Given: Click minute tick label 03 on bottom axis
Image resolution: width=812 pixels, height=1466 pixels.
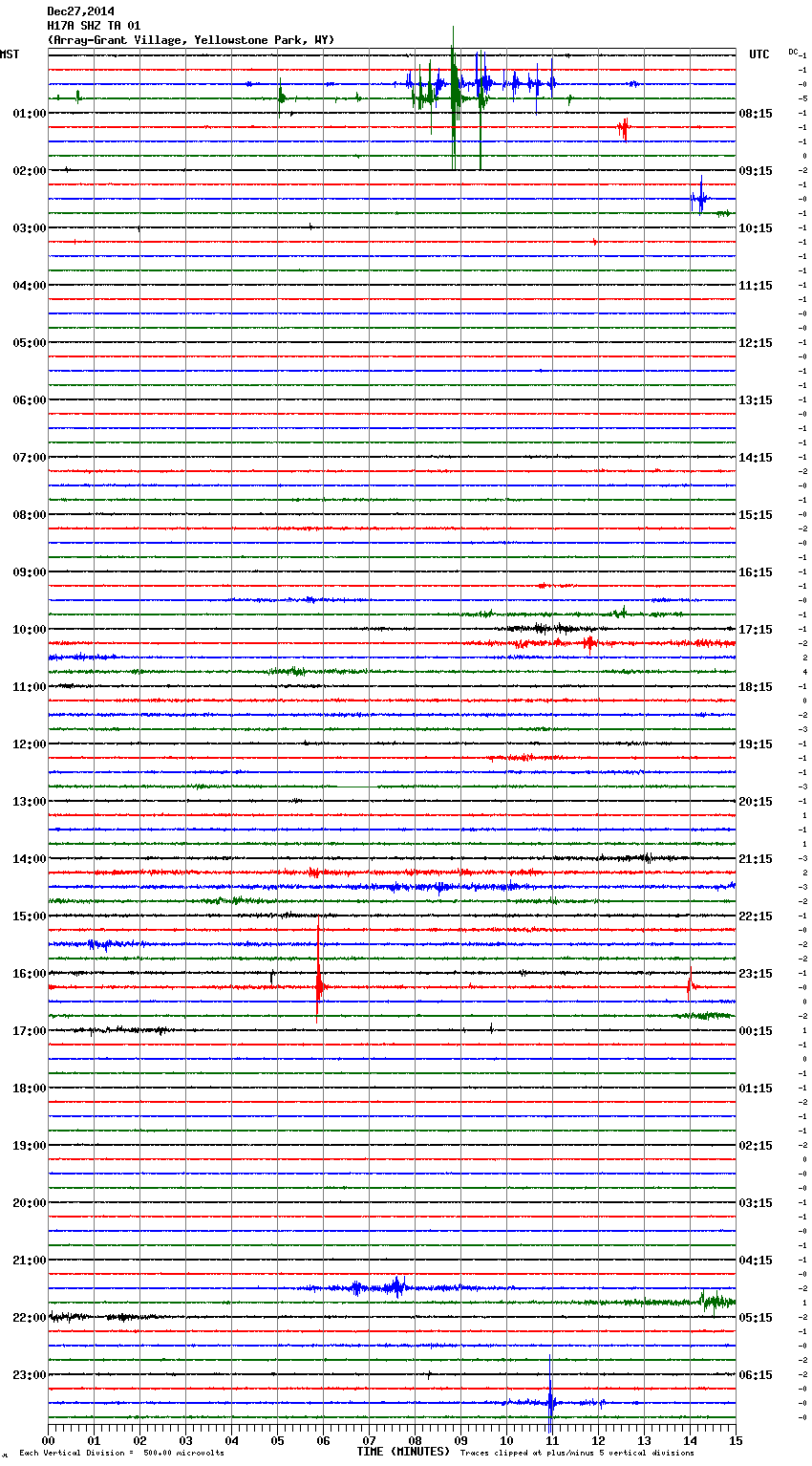Looking at the screenshot, I should tap(185, 1440).
